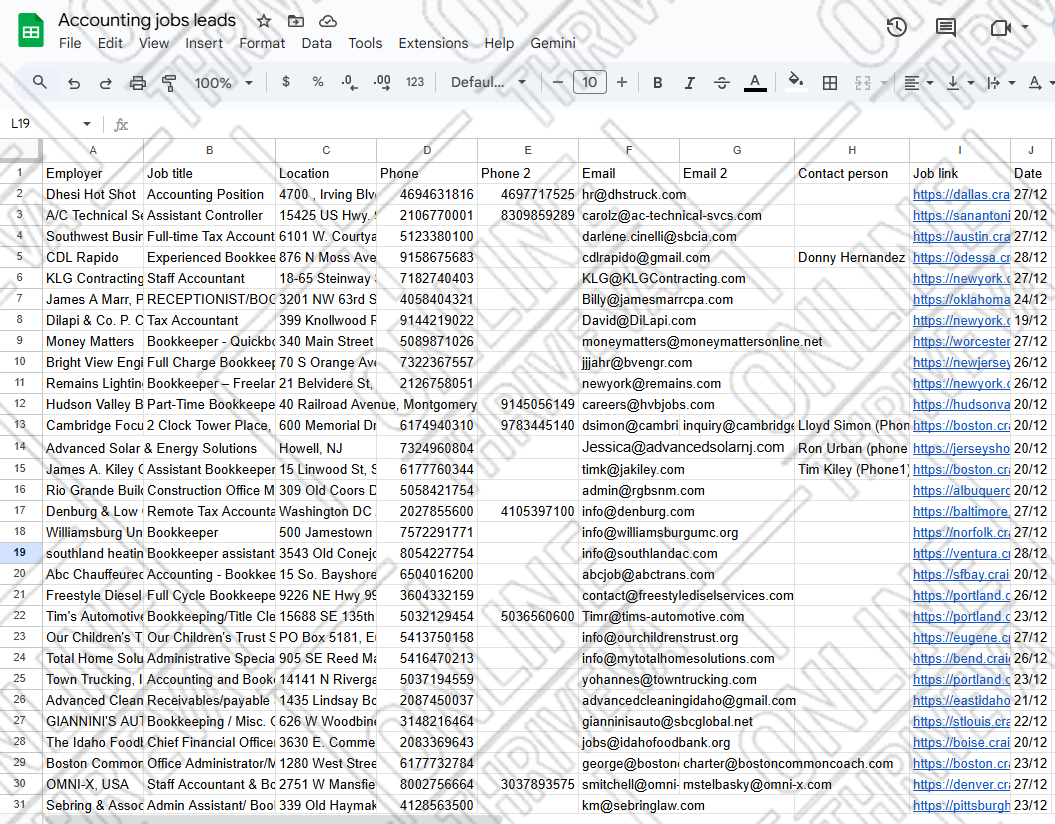
Task: Open the Extensions menu
Action: (x=433, y=43)
